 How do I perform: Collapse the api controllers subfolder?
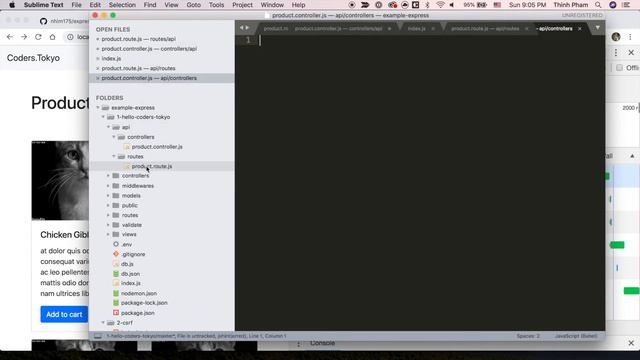pos(114,137)
